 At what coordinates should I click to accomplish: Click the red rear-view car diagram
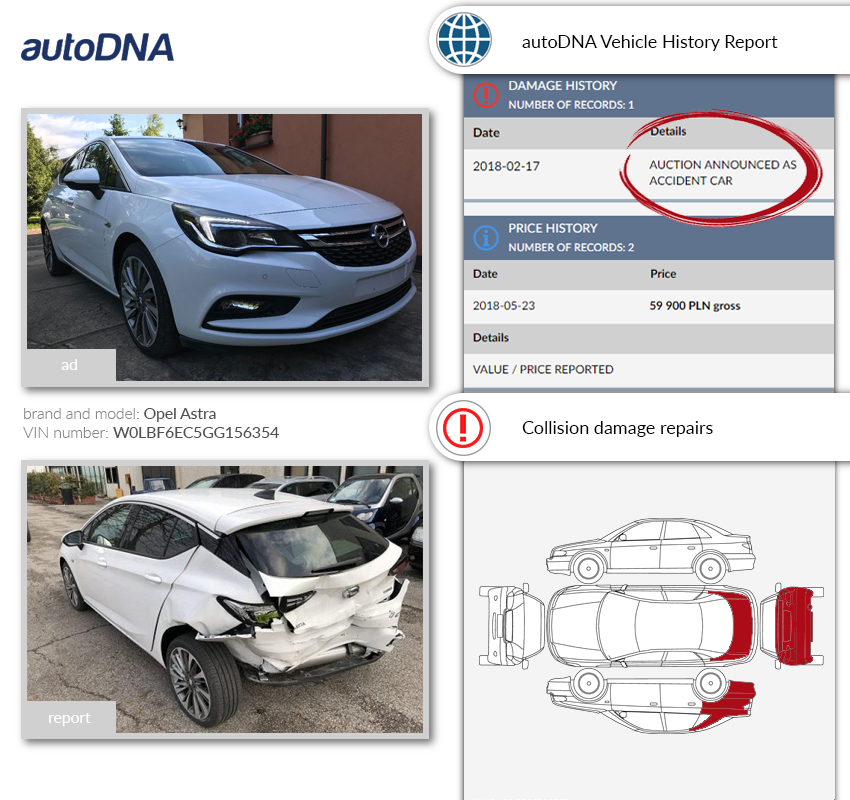(x=792, y=625)
